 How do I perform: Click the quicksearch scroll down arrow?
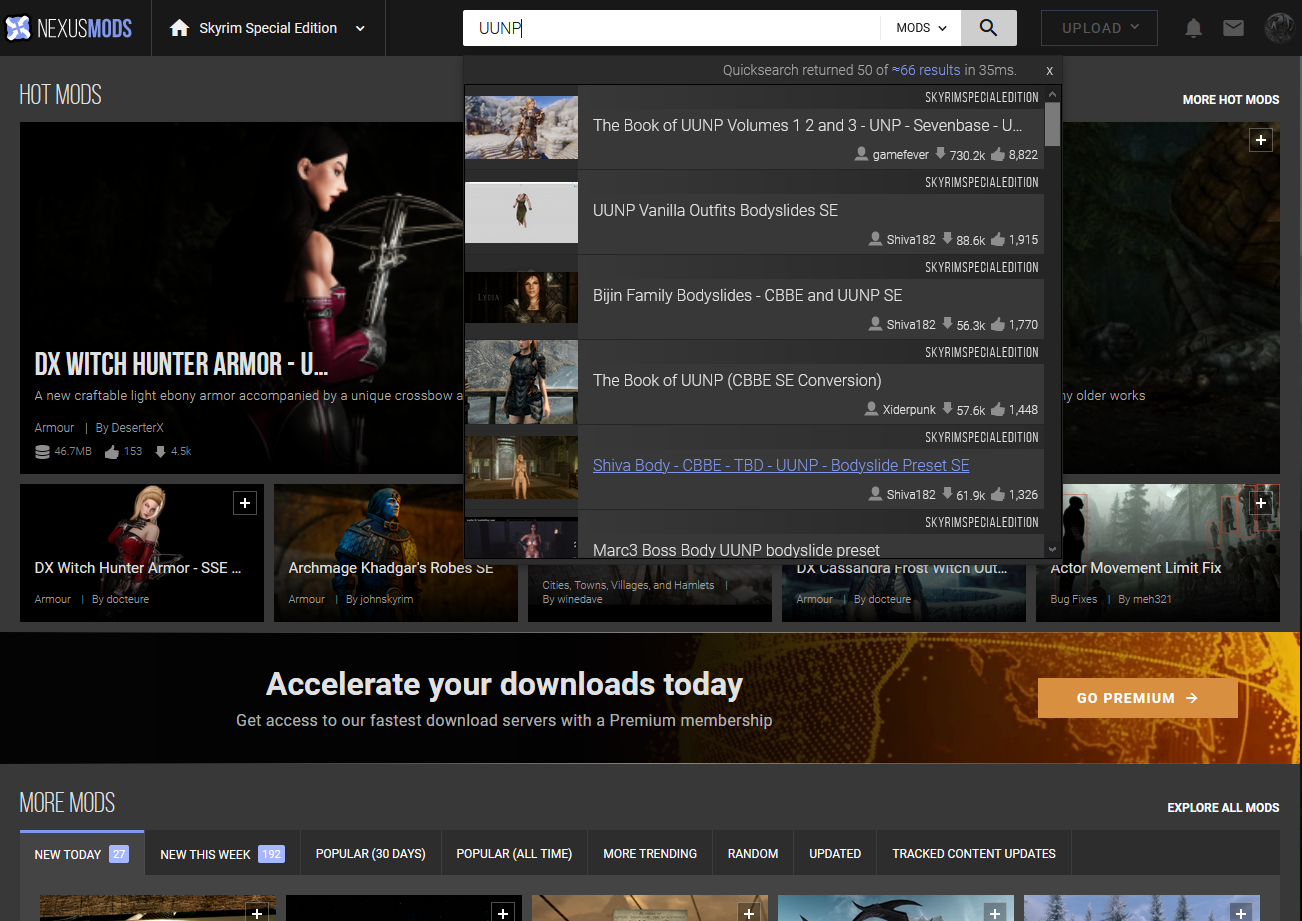[x=1052, y=549]
